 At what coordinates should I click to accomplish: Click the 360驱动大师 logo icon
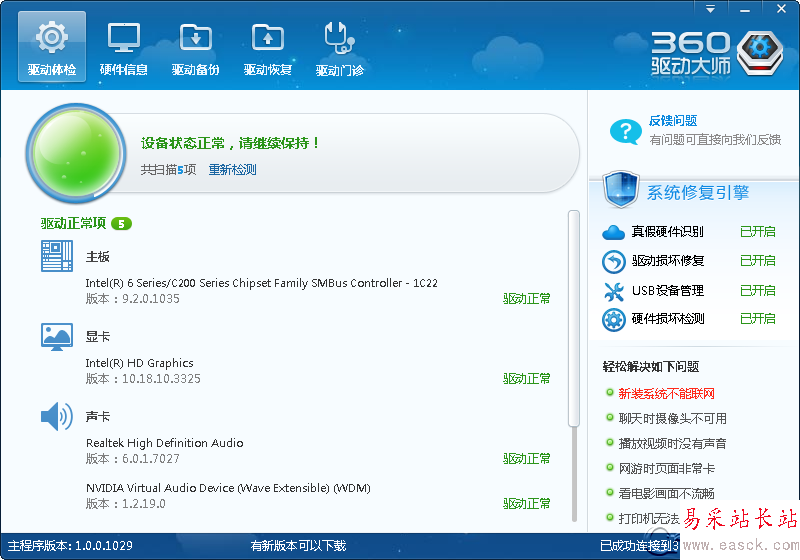760,52
